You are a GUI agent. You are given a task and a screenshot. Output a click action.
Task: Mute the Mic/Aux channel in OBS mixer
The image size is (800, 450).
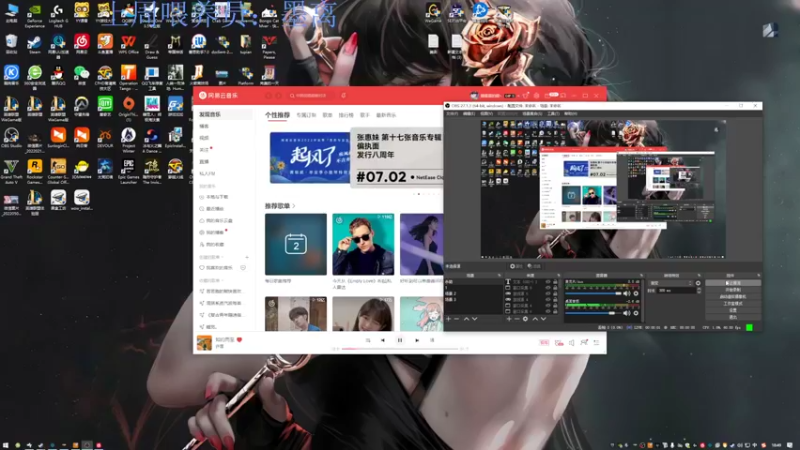click(x=627, y=293)
